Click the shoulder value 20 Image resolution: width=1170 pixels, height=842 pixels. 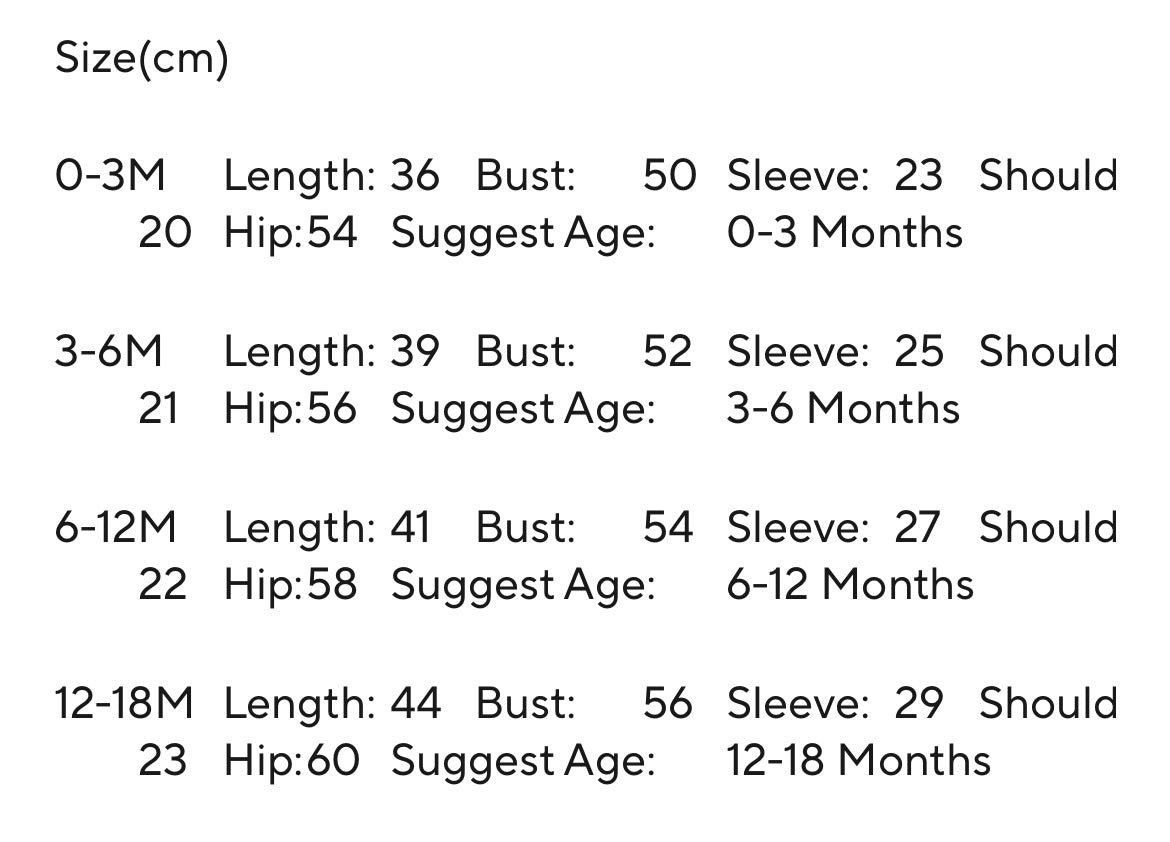click(x=164, y=233)
